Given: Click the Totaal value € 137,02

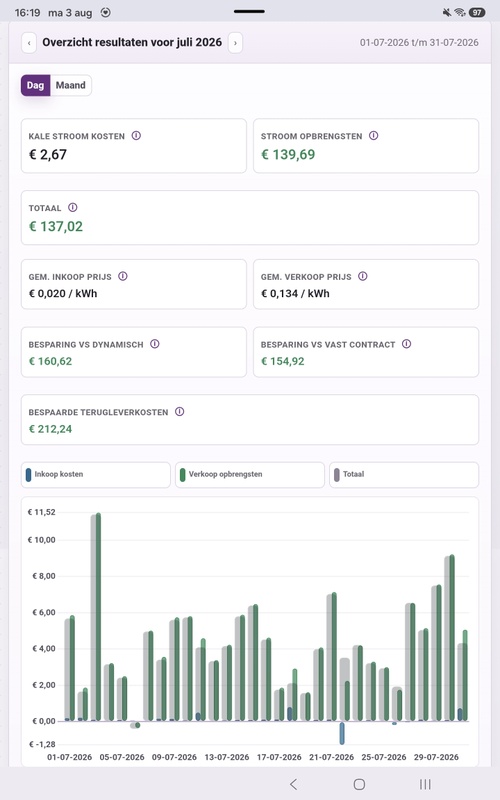Looking at the screenshot, I should tap(56, 227).
